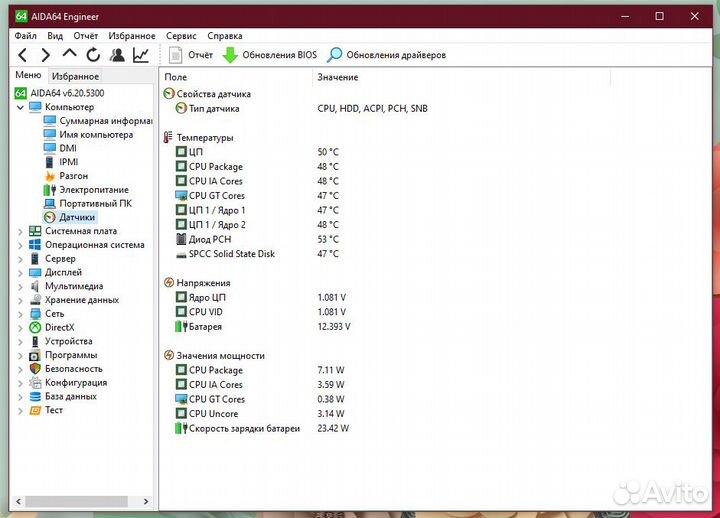This screenshot has width=720, height=518.
Task: Go back with the left arrow icon
Action: [x=22, y=55]
